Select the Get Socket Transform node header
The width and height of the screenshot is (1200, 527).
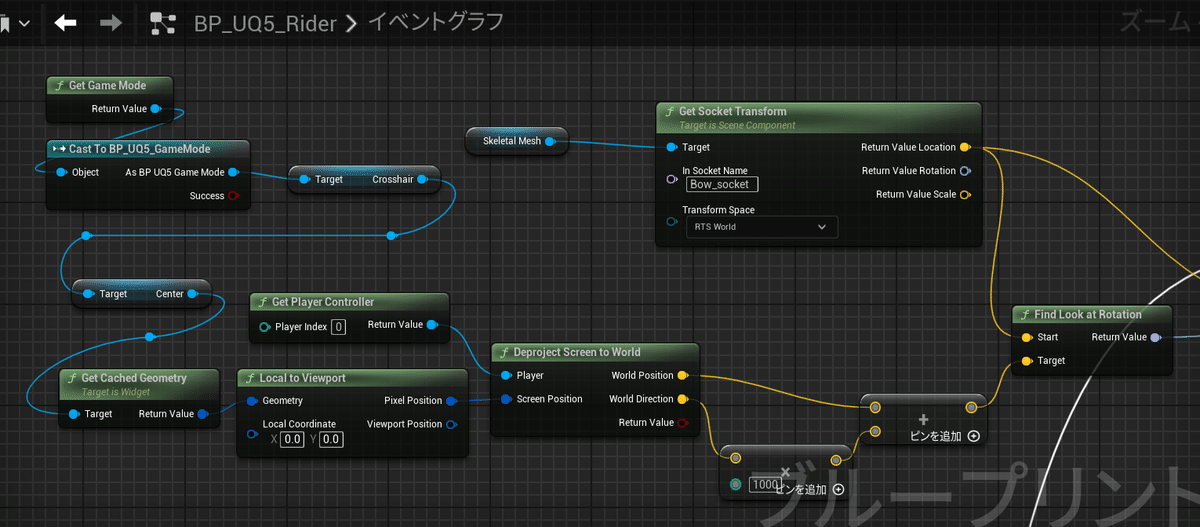(818, 116)
